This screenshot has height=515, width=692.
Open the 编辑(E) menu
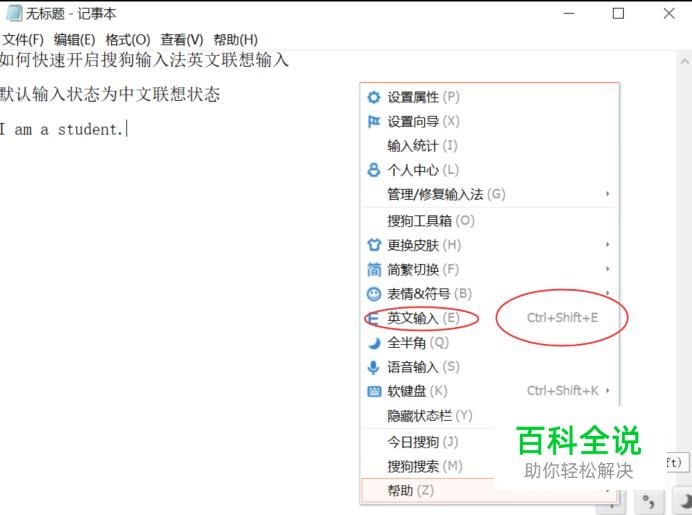click(x=75, y=40)
